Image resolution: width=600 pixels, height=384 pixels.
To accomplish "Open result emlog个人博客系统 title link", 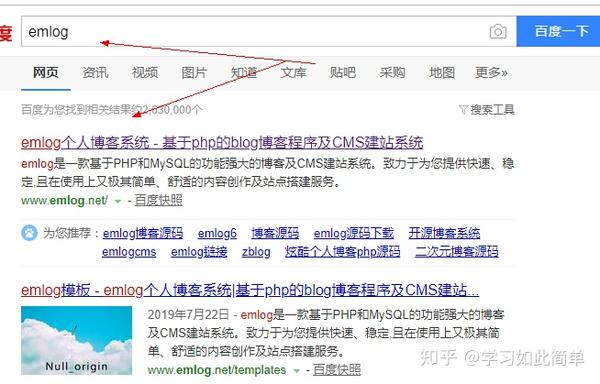I will [222, 143].
